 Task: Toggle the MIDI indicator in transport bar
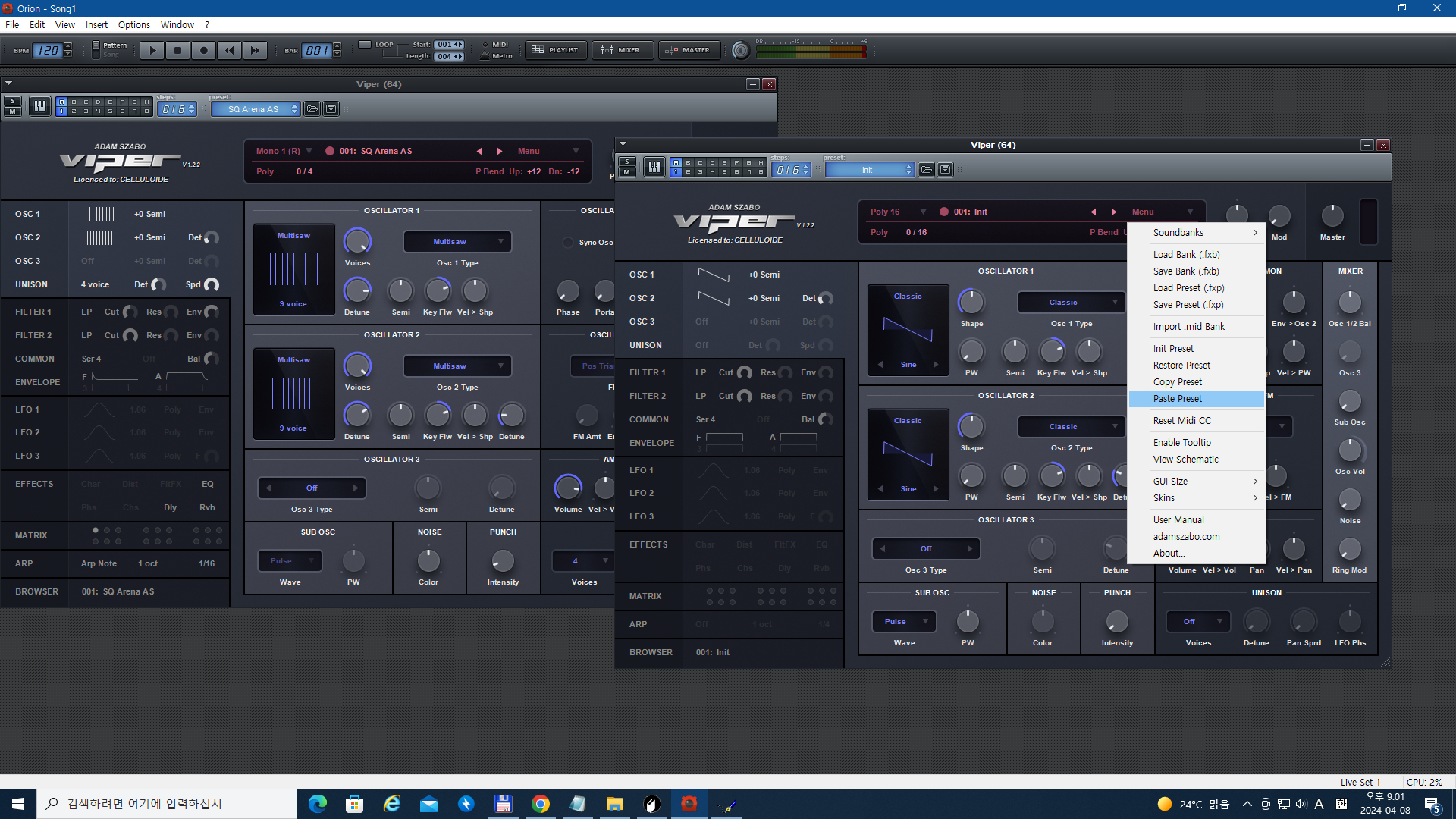(485, 45)
